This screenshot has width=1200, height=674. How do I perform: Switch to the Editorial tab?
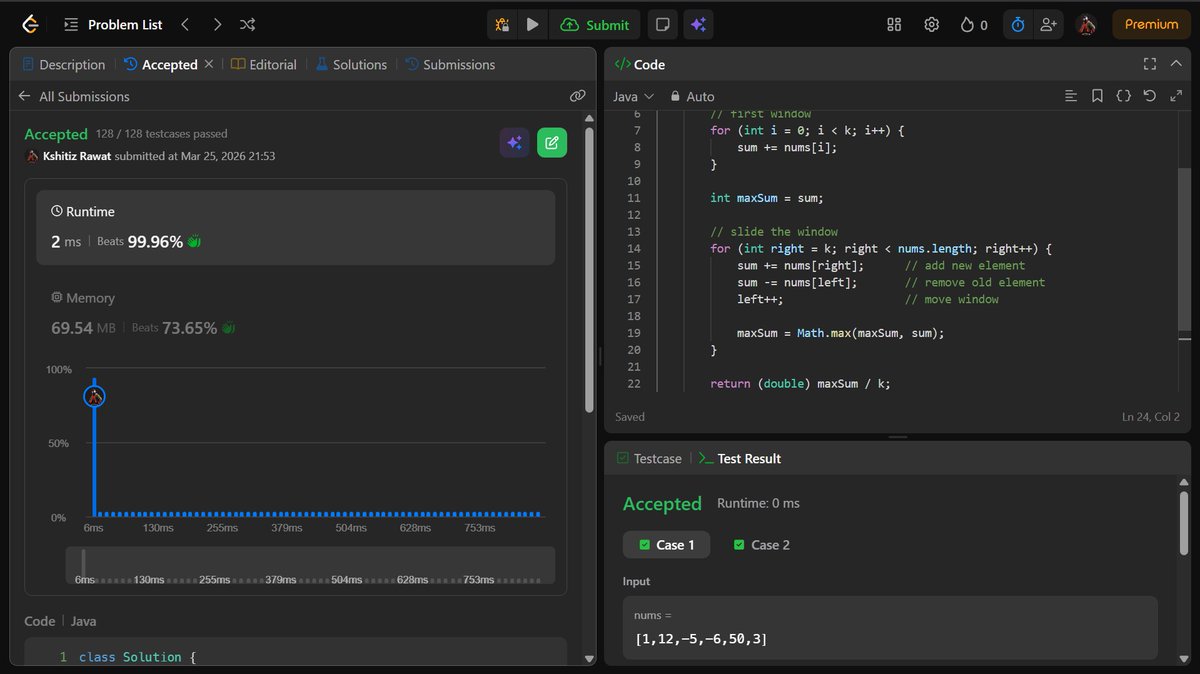click(x=264, y=64)
